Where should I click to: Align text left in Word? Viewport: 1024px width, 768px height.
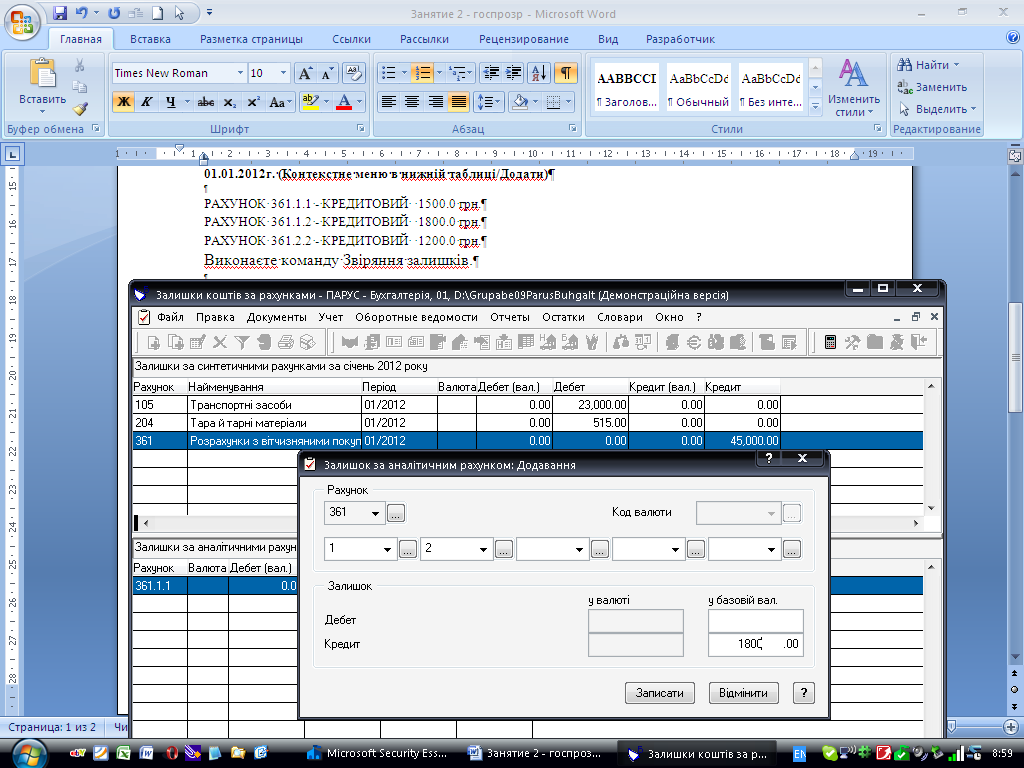[x=389, y=102]
